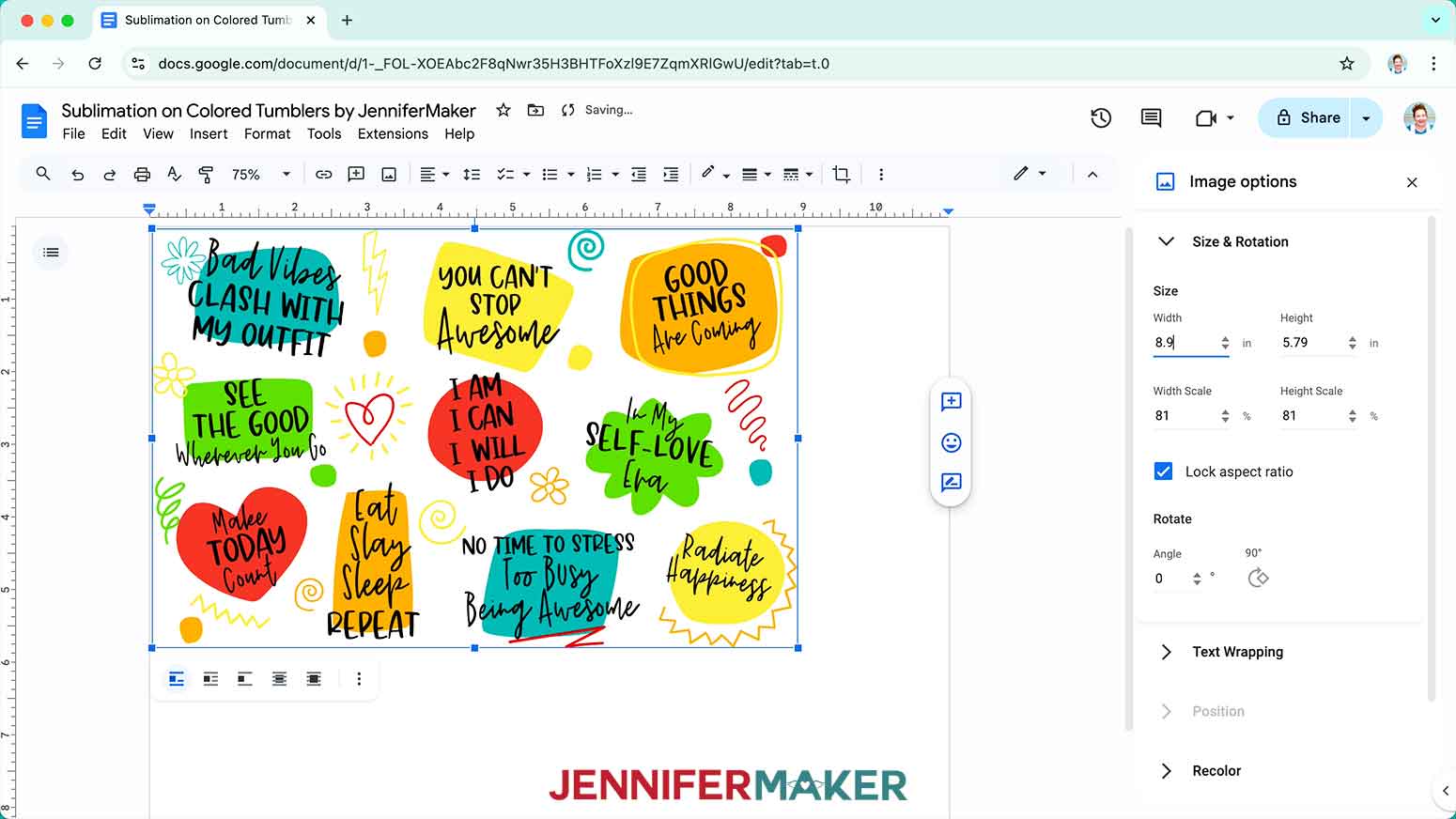Screen dimensions: 1456x819
Task: Insert a link from toolbar
Action: tap(323, 175)
